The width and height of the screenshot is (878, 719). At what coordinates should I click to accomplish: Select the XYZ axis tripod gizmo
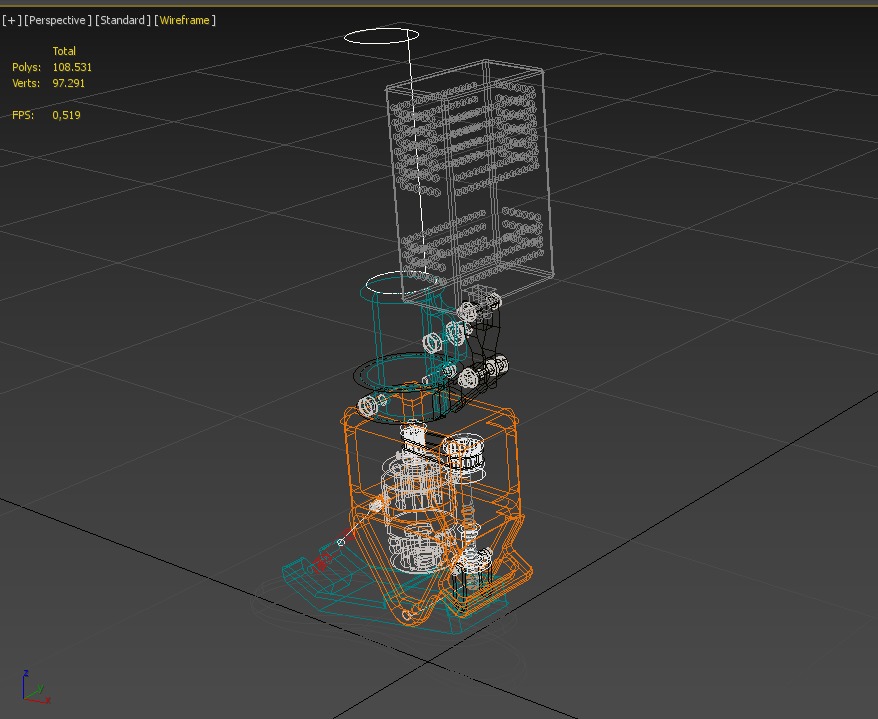[x=35, y=687]
